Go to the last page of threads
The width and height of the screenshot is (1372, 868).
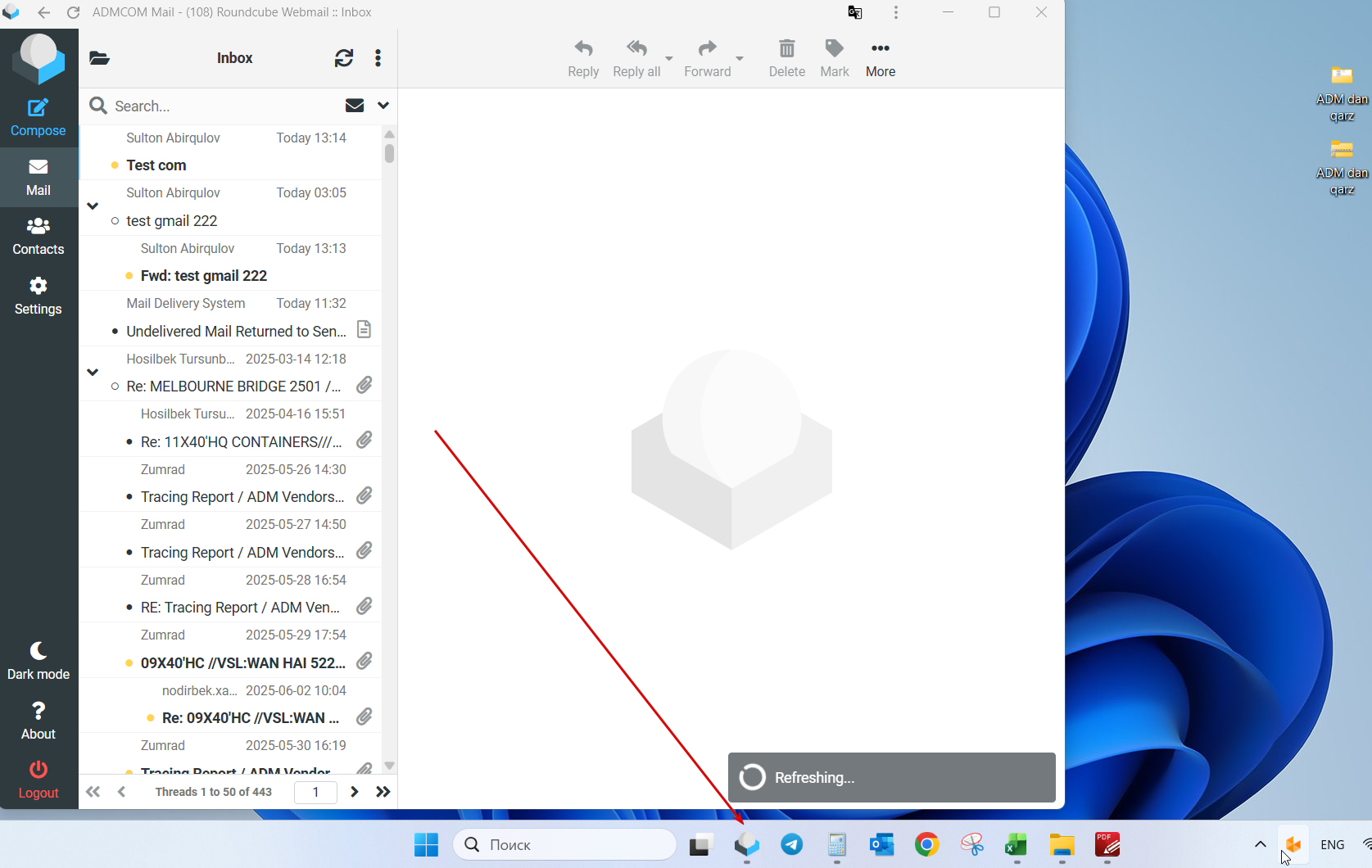click(x=383, y=792)
